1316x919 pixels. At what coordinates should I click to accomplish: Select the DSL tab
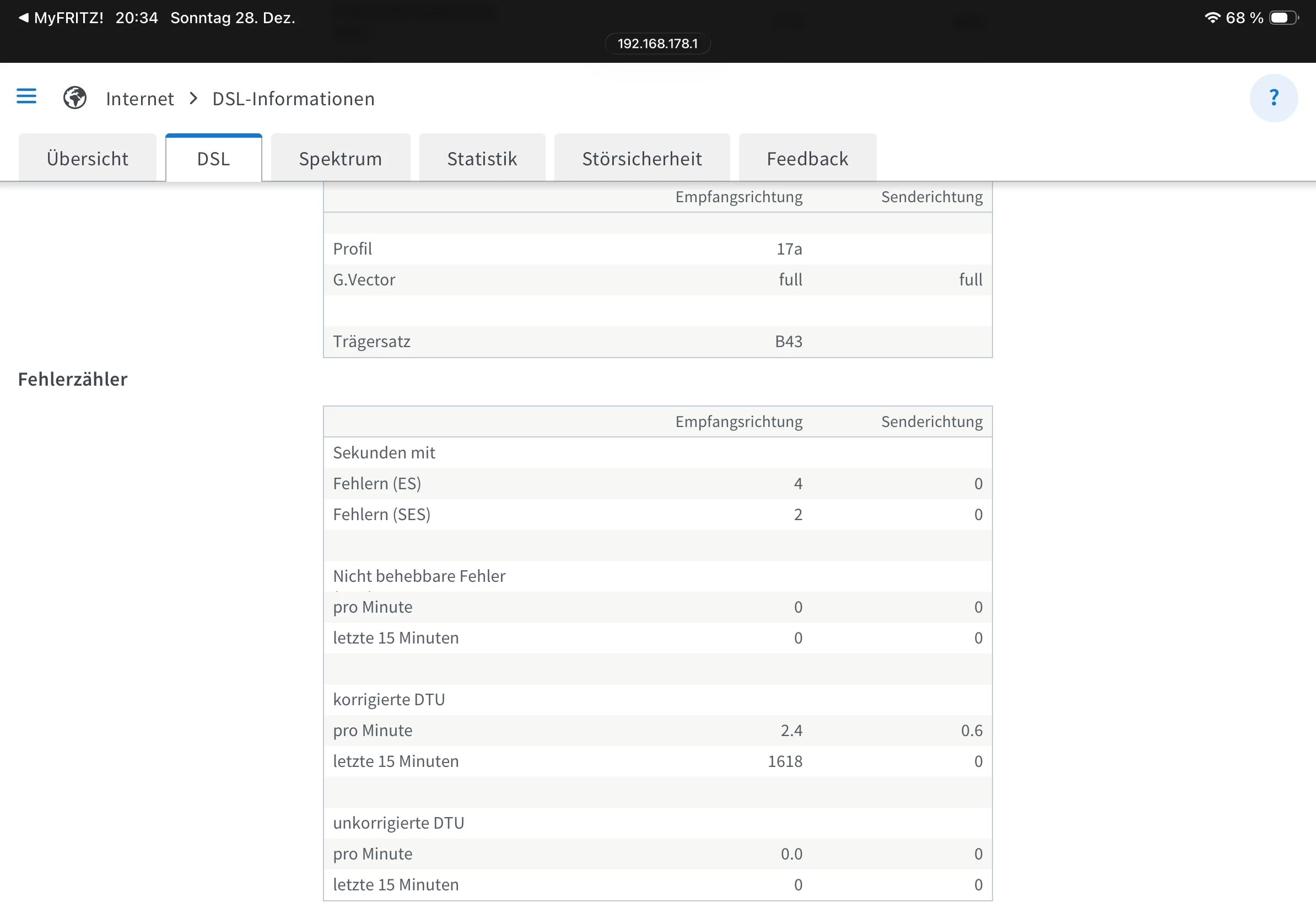(213, 158)
